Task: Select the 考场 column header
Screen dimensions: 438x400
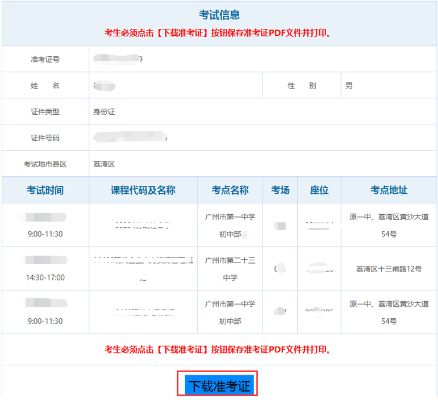Action: pyautogui.click(x=280, y=190)
